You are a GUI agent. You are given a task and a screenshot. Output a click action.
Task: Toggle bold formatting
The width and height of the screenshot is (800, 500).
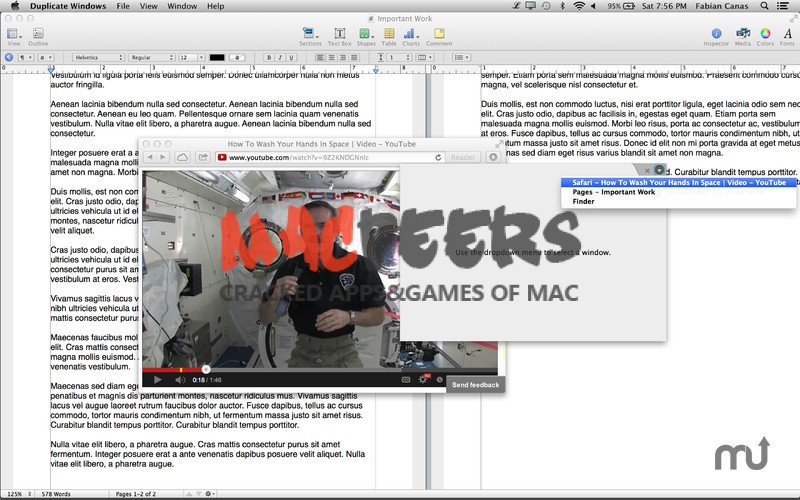click(x=269, y=58)
